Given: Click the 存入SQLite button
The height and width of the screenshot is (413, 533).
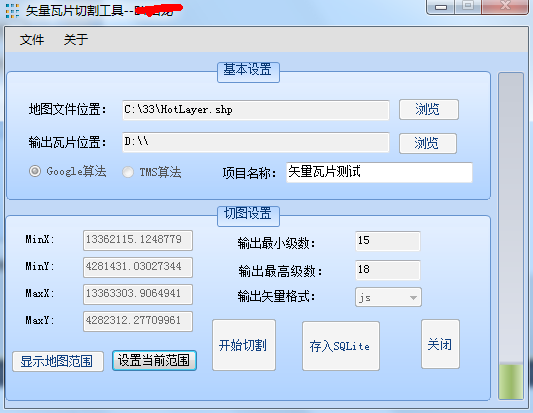Looking at the screenshot, I should coord(341,346).
